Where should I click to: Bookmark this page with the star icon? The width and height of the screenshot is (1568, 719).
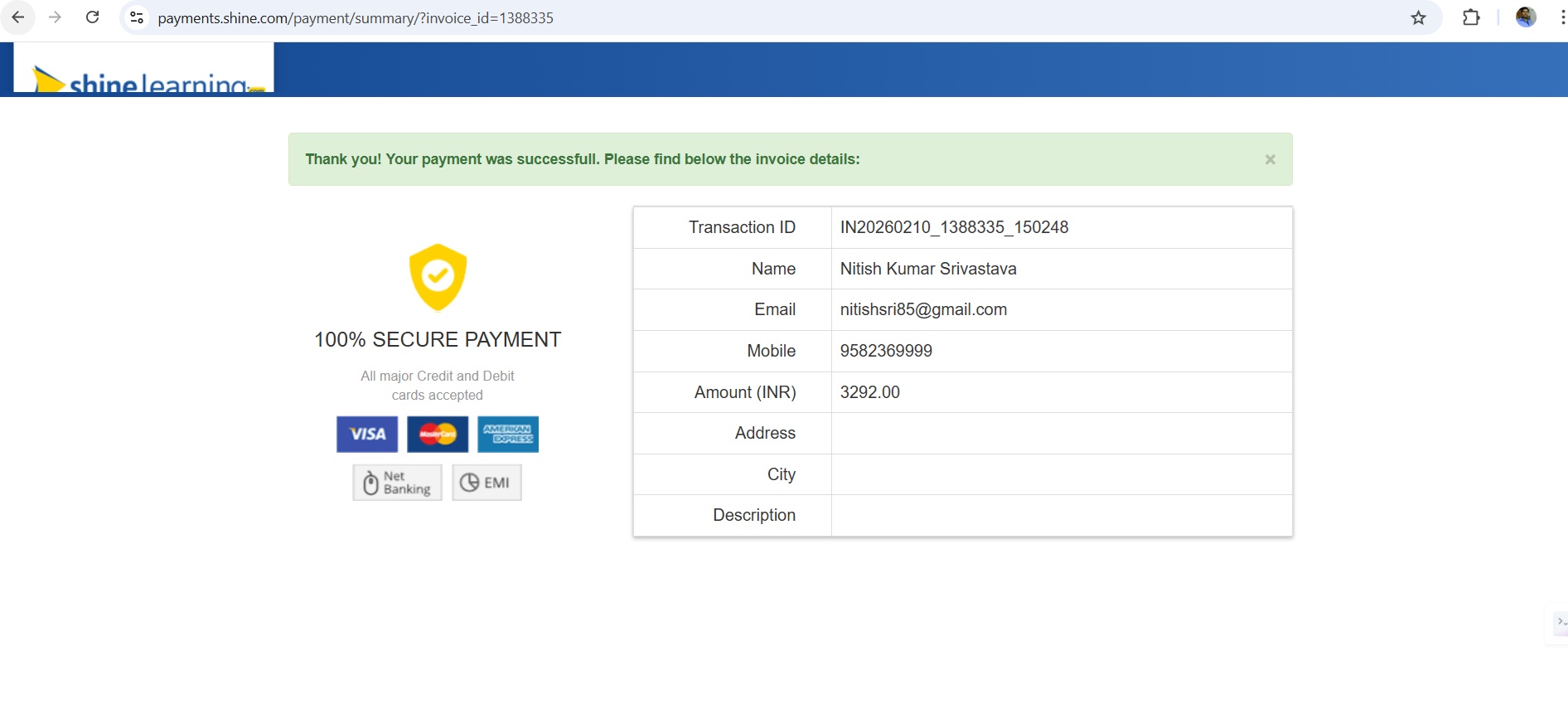coord(1418,17)
